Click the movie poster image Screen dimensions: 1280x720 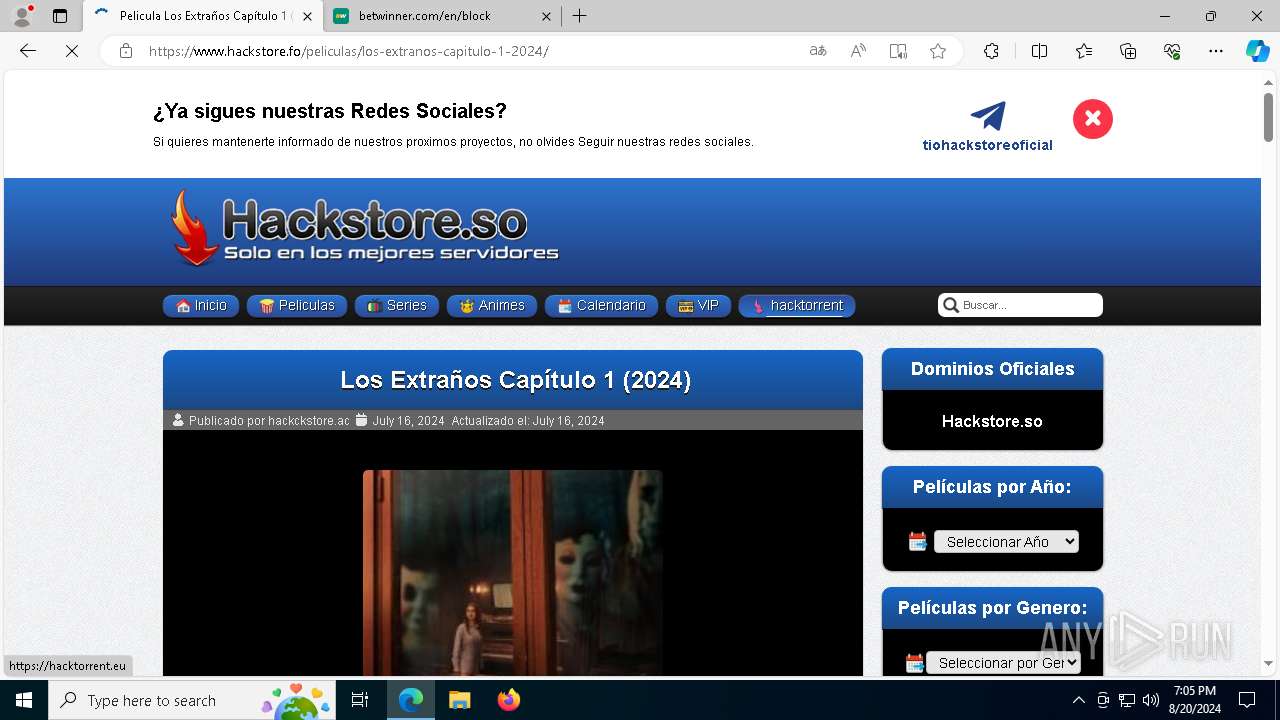(512, 573)
